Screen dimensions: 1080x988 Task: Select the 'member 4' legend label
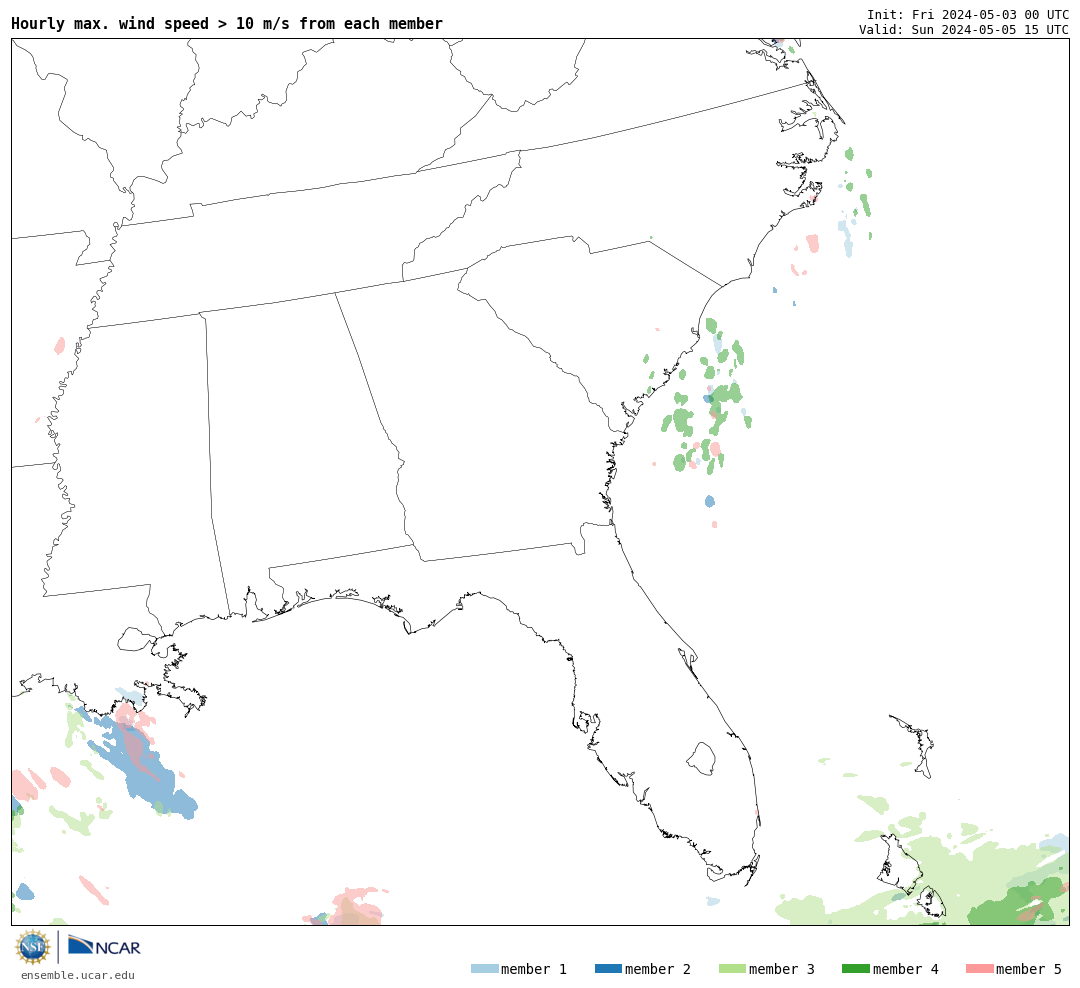tap(906, 969)
